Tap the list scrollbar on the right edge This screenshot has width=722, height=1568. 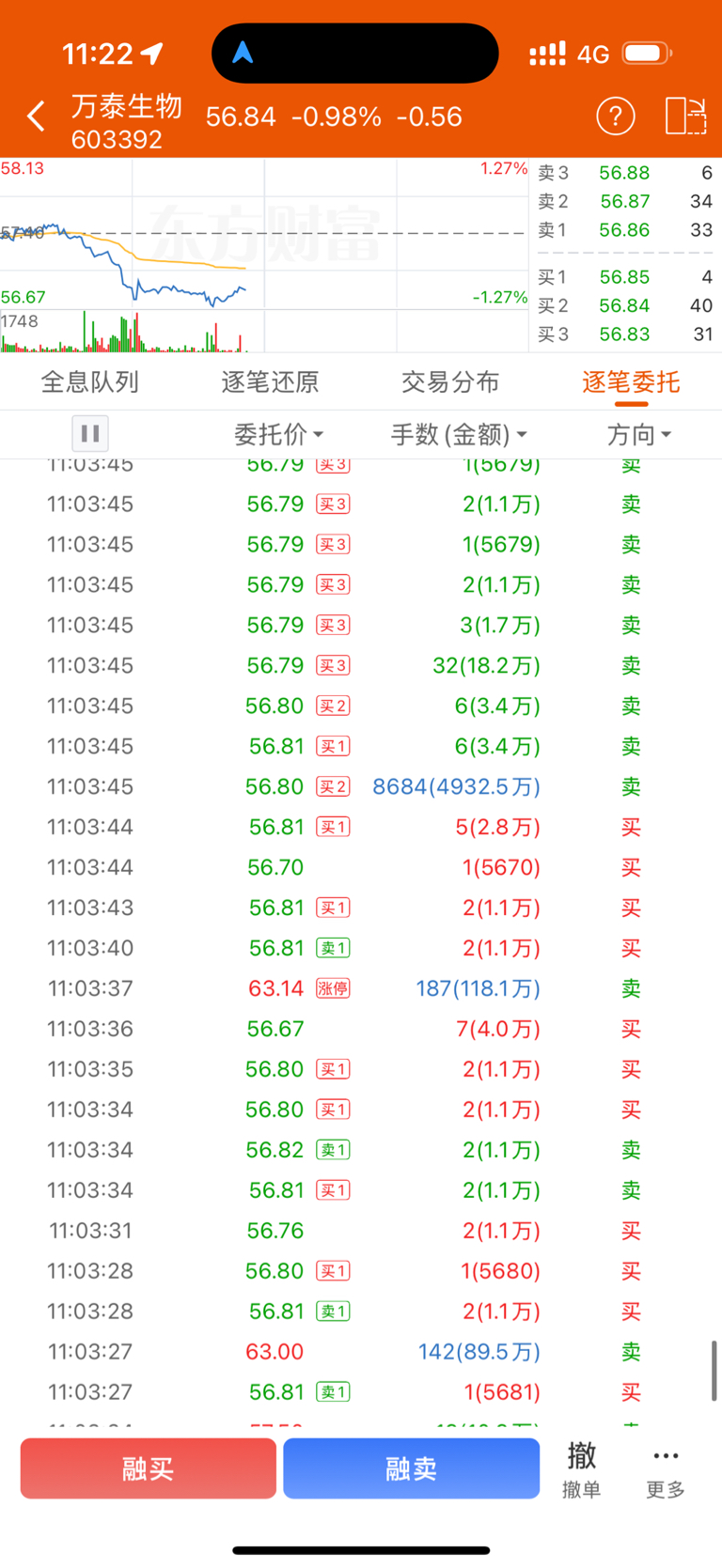(714, 1371)
